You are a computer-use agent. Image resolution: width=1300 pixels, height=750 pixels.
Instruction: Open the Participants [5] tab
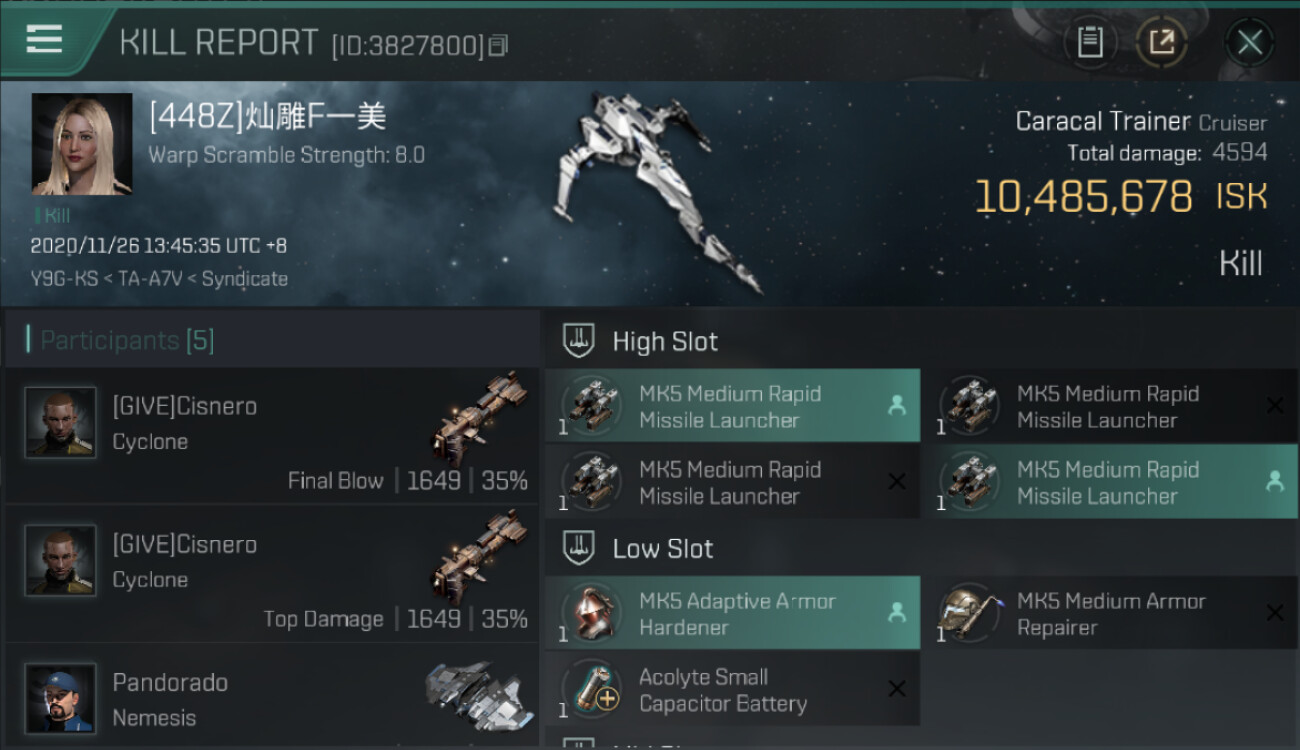click(127, 341)
